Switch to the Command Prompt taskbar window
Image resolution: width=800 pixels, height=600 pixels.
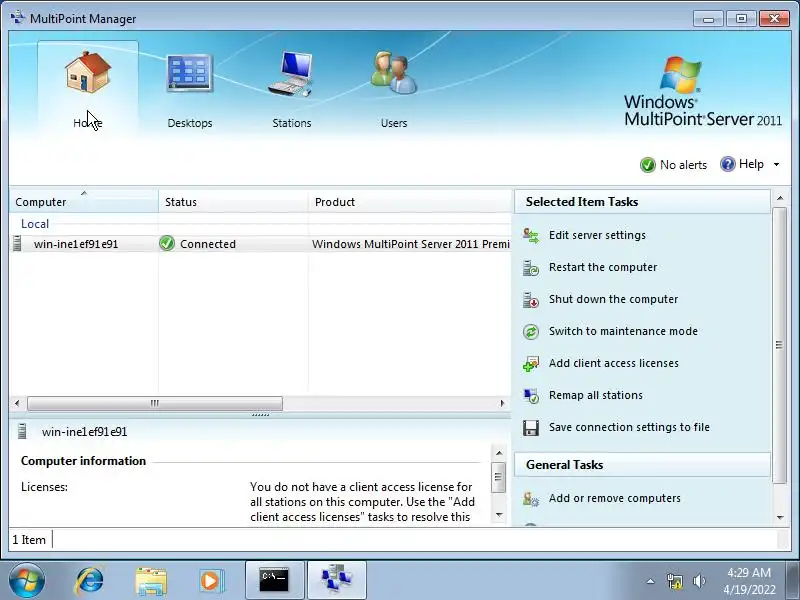click(274, 580)
